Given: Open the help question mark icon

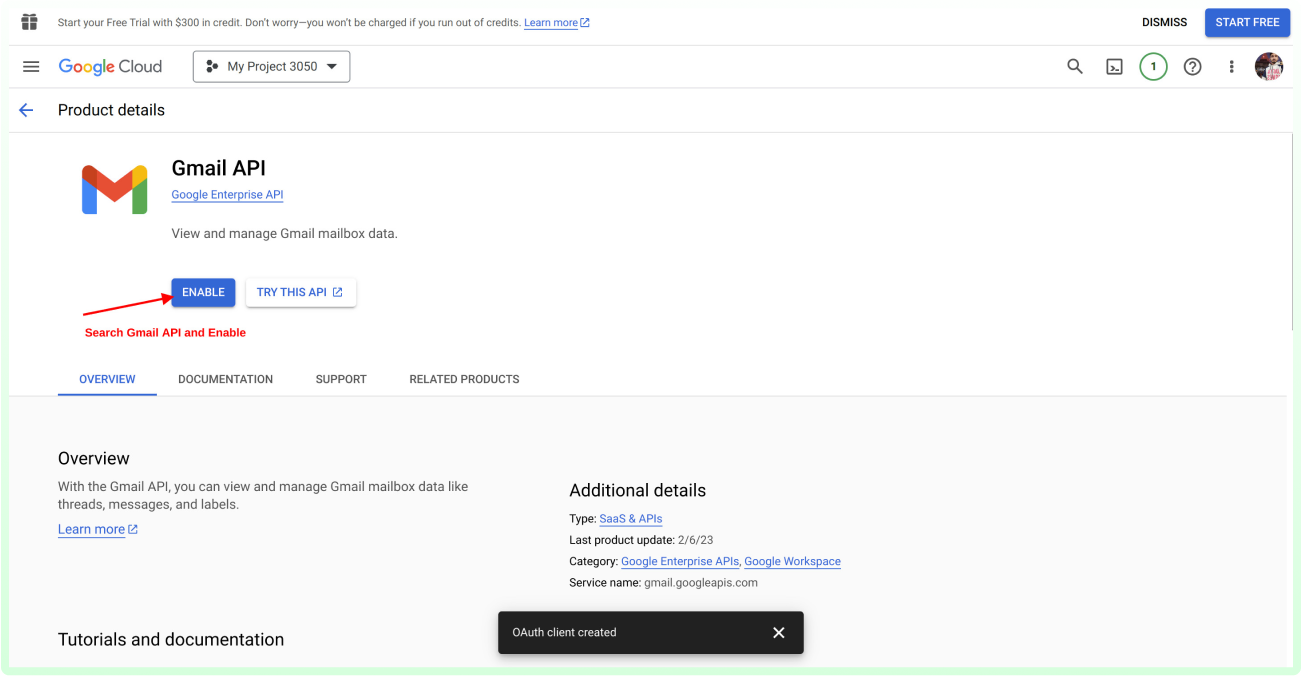Looking at the screenshot, I should point(1192,67).
